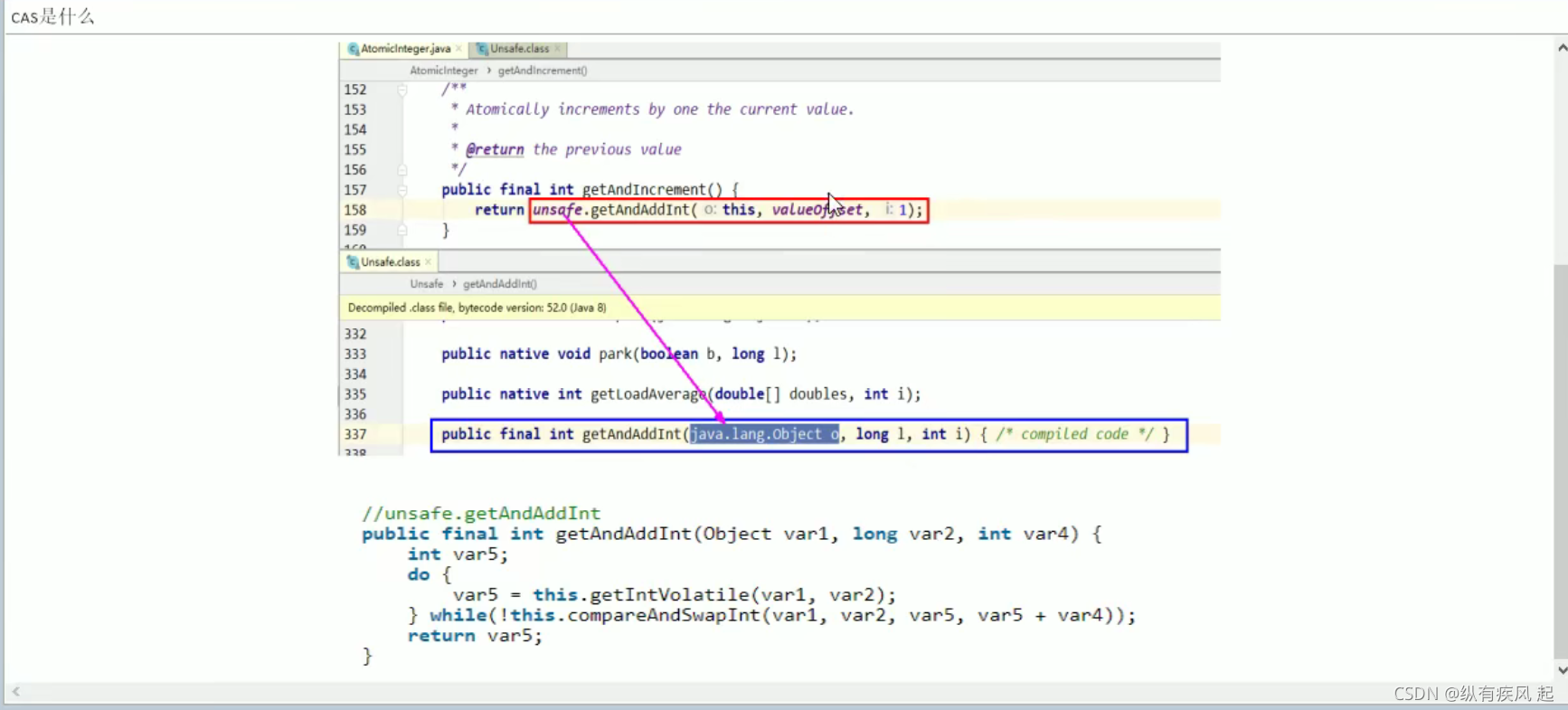Screen dimensions: 1568x710
Task: Click the 'this' argument at line 158
Action: click(x=738, y=210)
